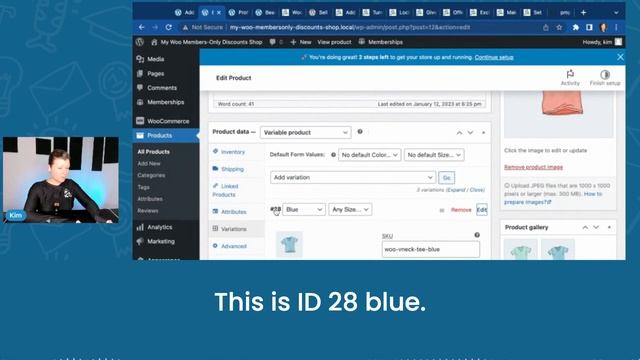The width and height of the screenshot is (640, 360).
Task: Open the Activity panel
Action: [570, 78]
